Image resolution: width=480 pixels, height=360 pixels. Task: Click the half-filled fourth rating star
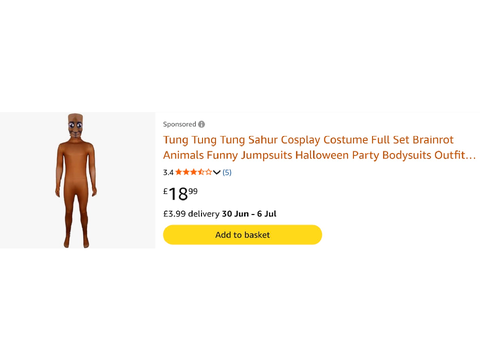point(201,172)
